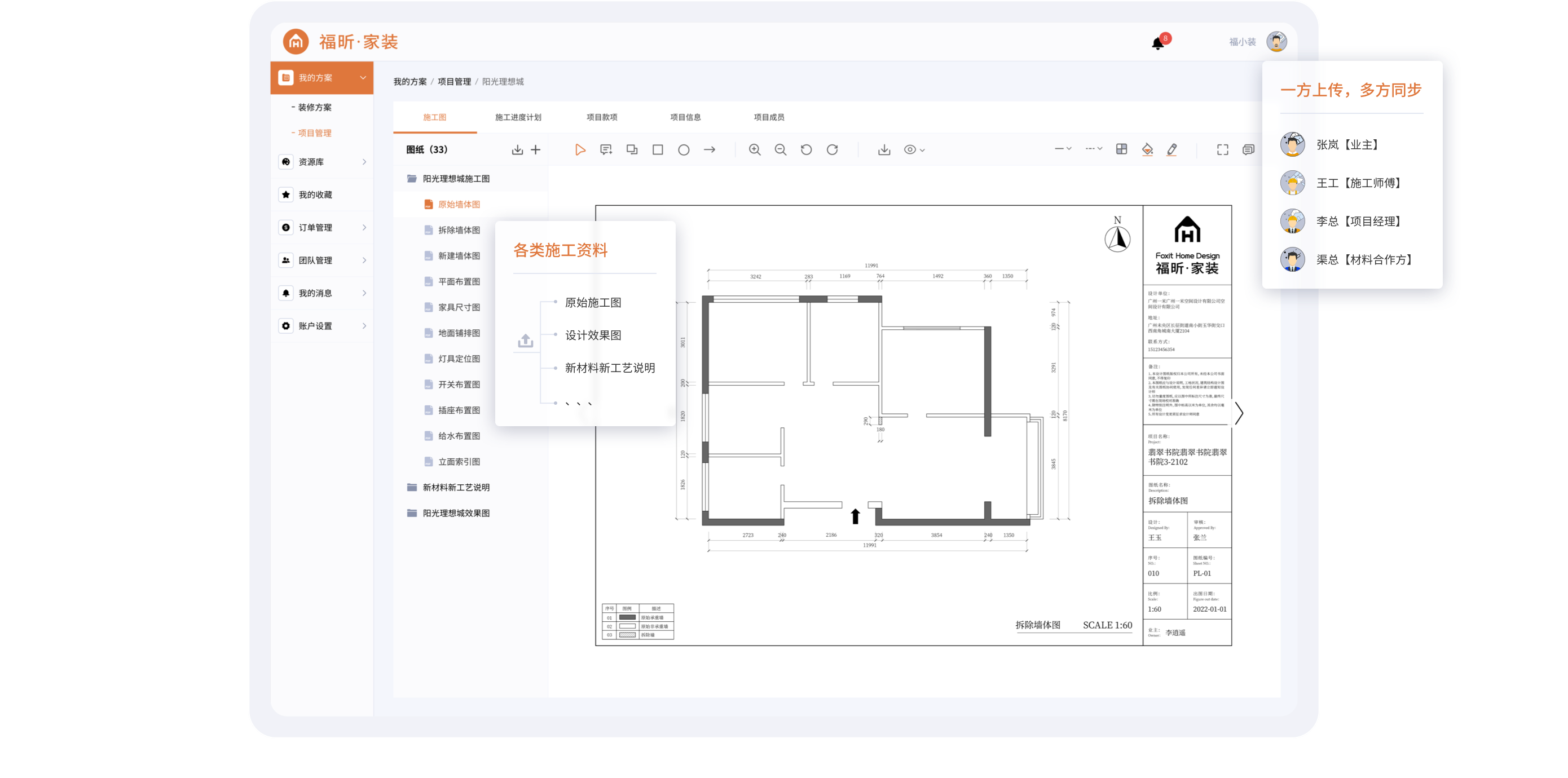Image resolution: width=1568 pixels, height=778 pixels.
Task: Switch to the 施工图 tab
Action: click(435, 117)
